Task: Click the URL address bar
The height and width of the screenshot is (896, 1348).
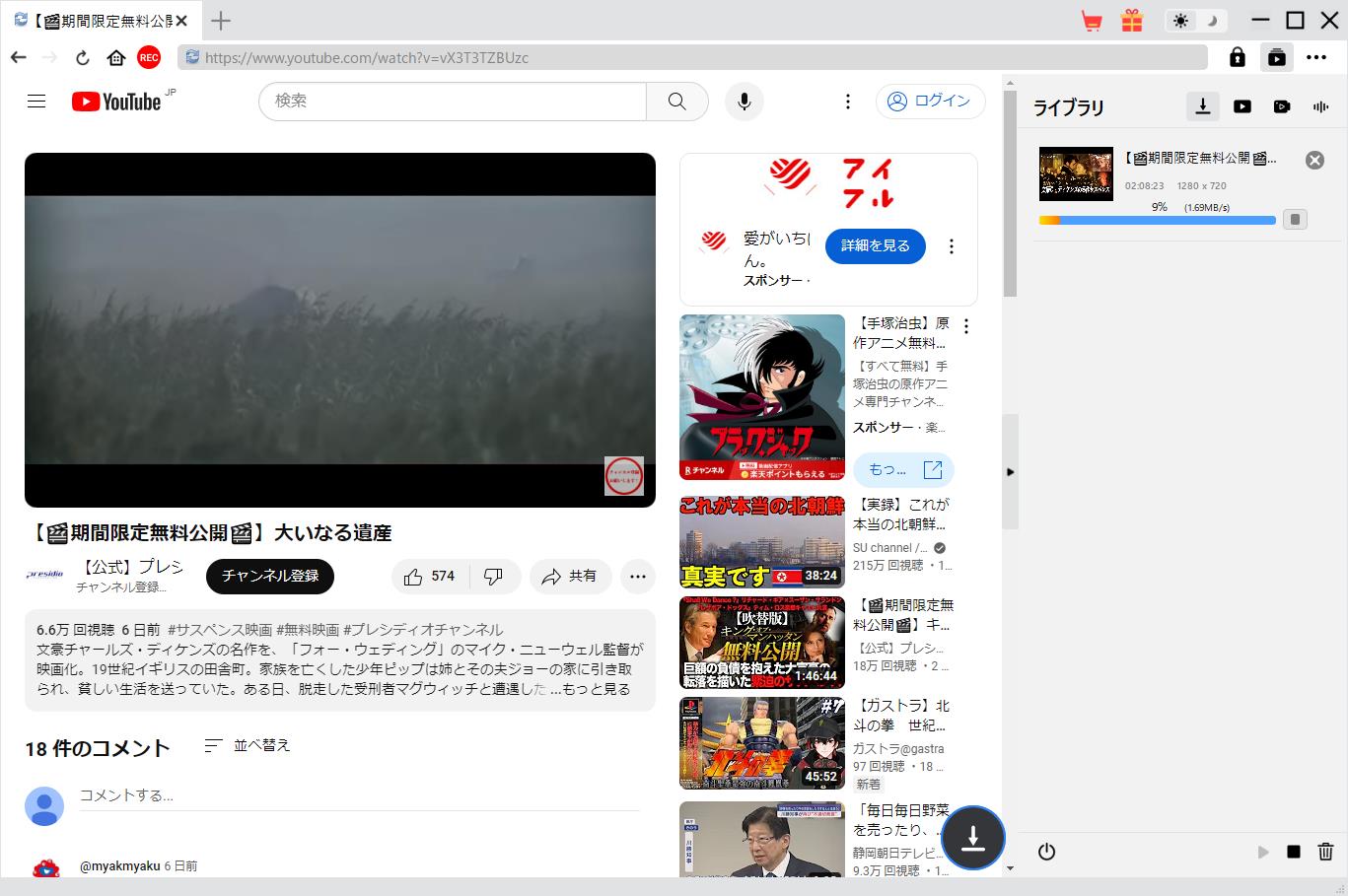Action: (692, 57)
